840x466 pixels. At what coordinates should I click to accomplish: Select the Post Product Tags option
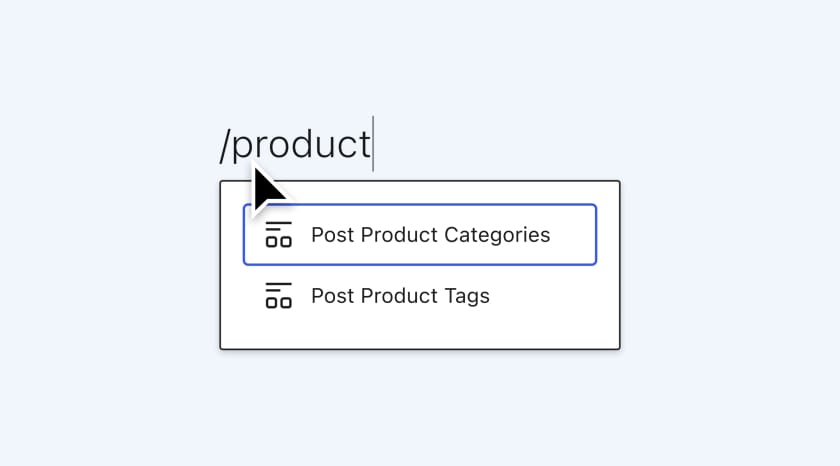coord(400,296)
